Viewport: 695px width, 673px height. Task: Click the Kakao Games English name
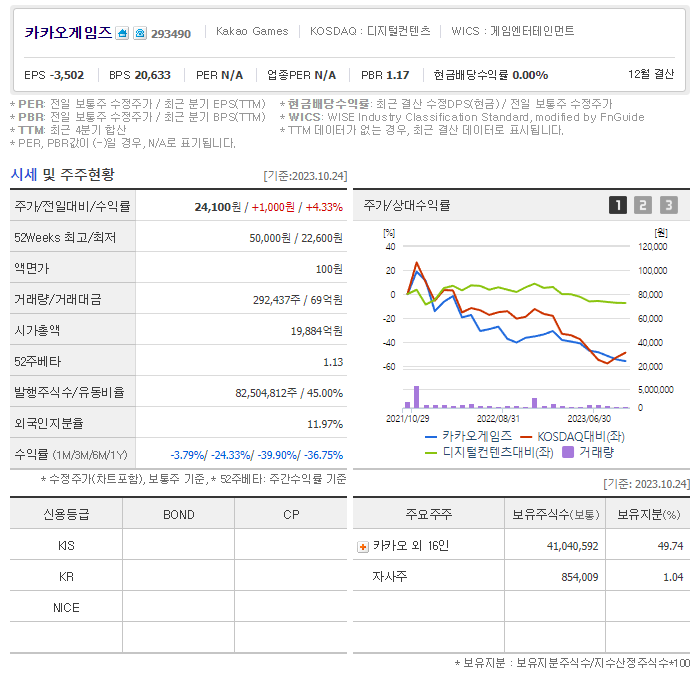coord(252,31)
